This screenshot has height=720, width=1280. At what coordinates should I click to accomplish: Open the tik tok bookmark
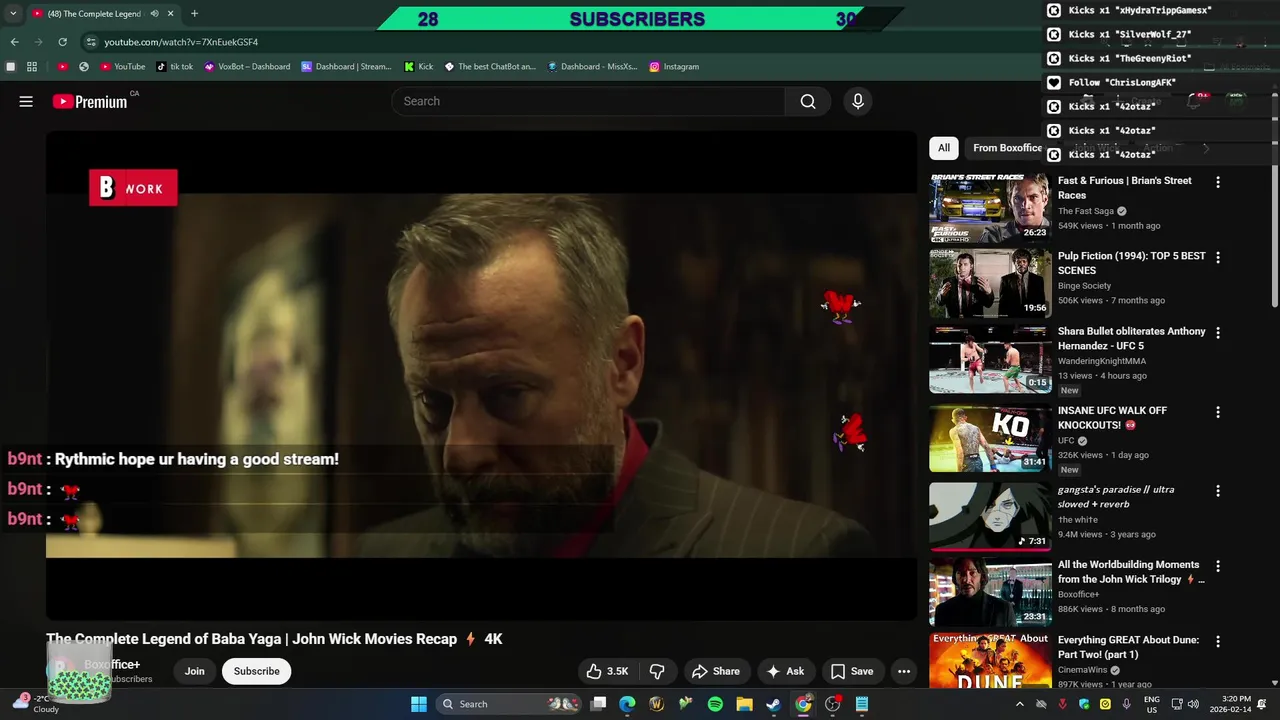(174, 67)
